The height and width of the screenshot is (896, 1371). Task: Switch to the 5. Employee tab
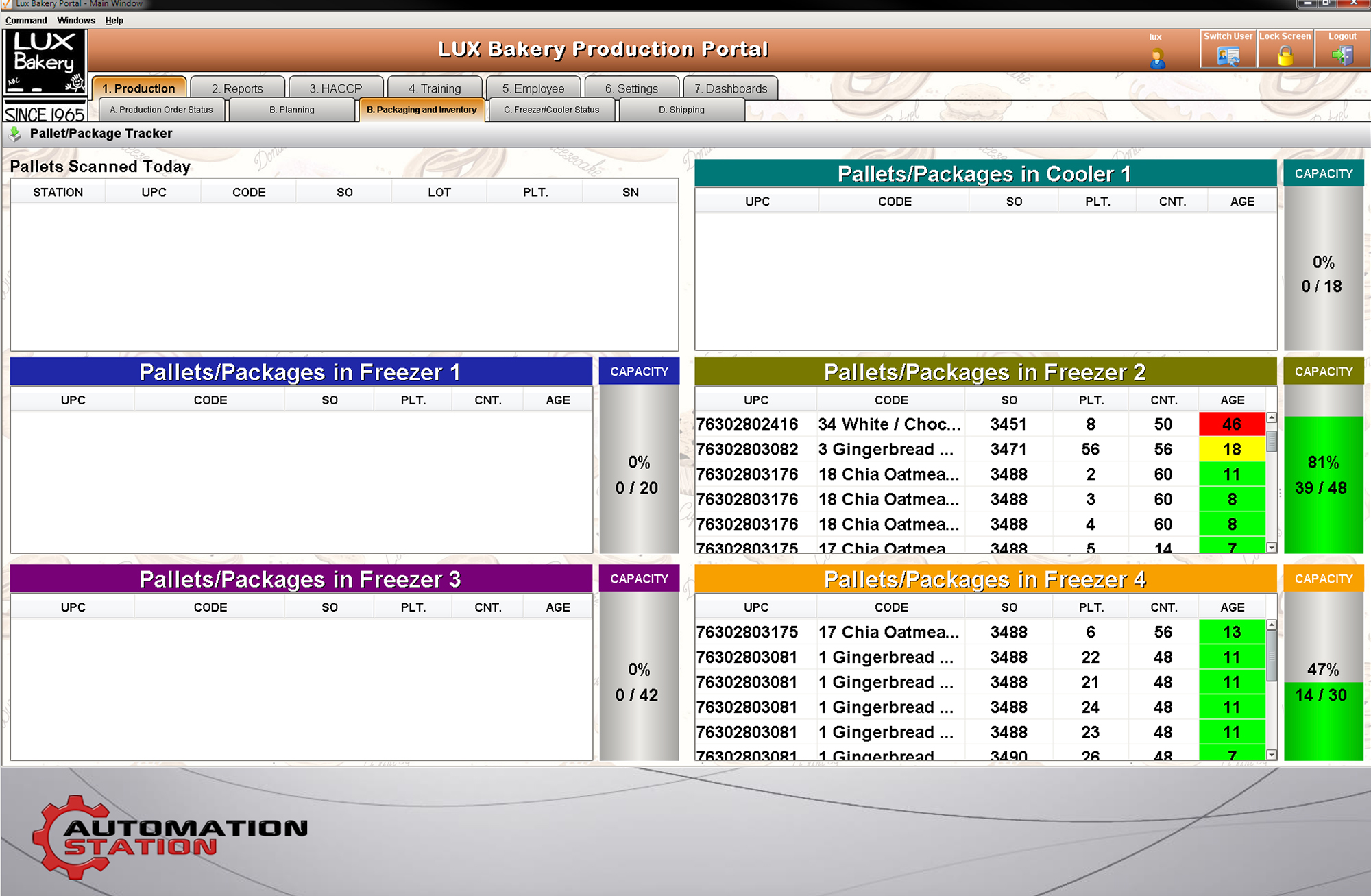point(533,88)
